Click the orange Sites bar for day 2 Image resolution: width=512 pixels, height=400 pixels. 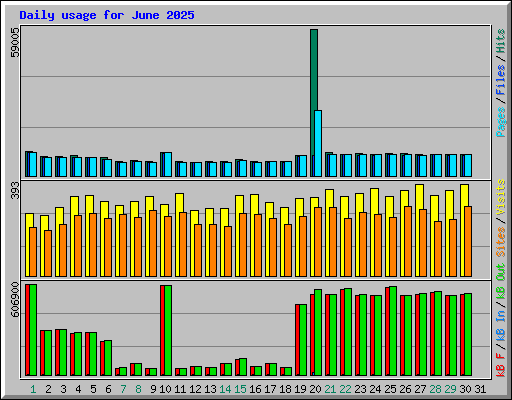48,253
